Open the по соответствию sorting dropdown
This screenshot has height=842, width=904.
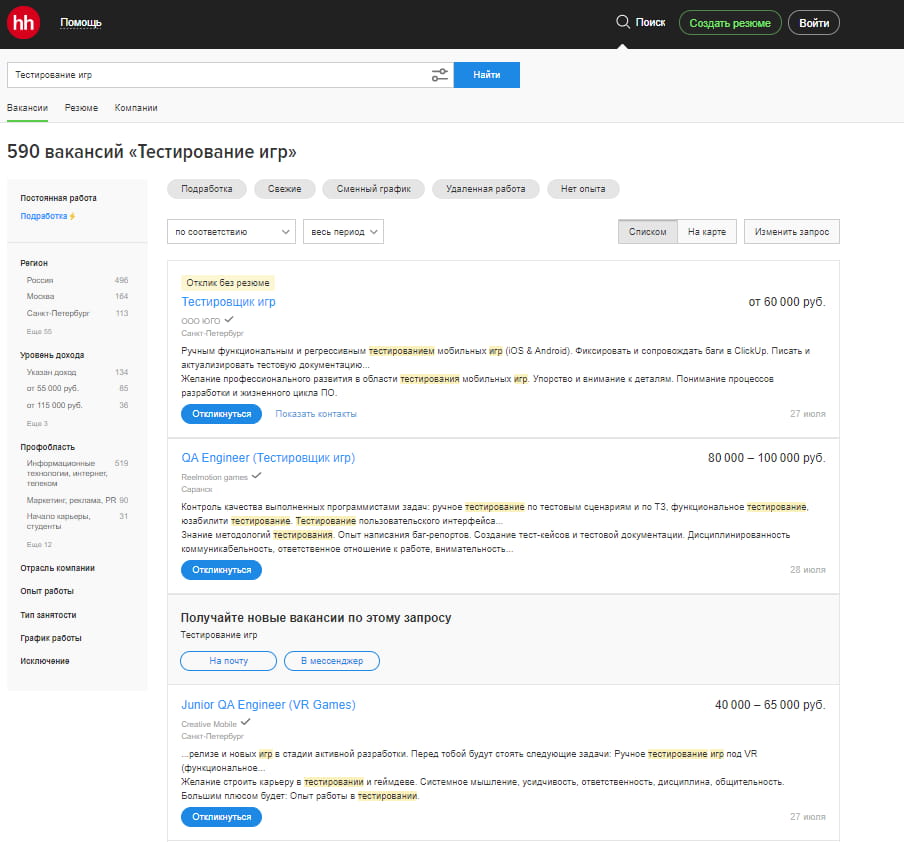tap(230, 231)
